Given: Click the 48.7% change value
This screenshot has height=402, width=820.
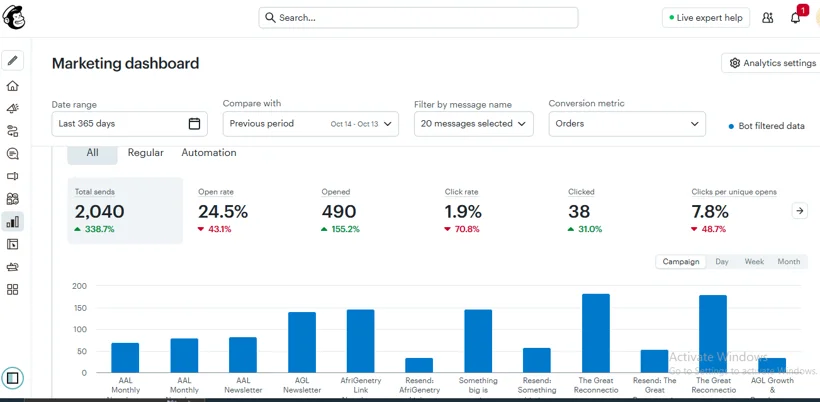Looking at the screenshot, I should pyautogui.click(x=713, y=229).
